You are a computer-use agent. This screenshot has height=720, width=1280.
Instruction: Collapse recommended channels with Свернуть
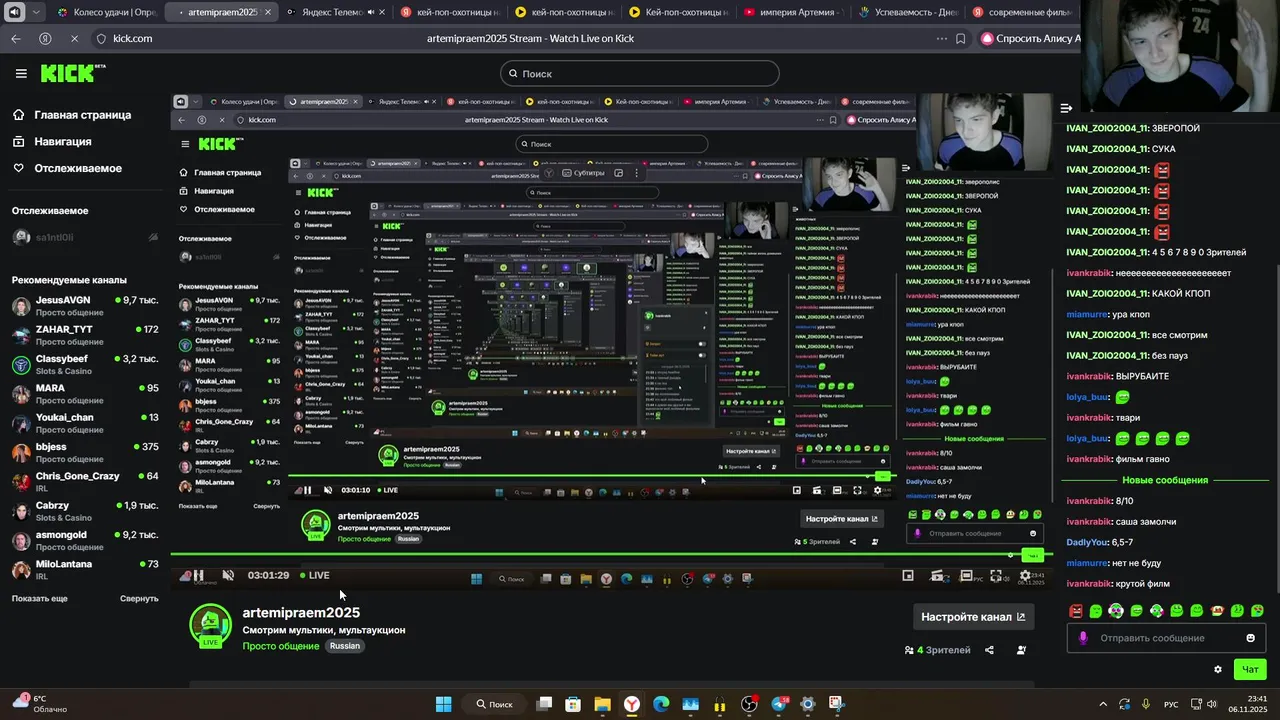139,598
